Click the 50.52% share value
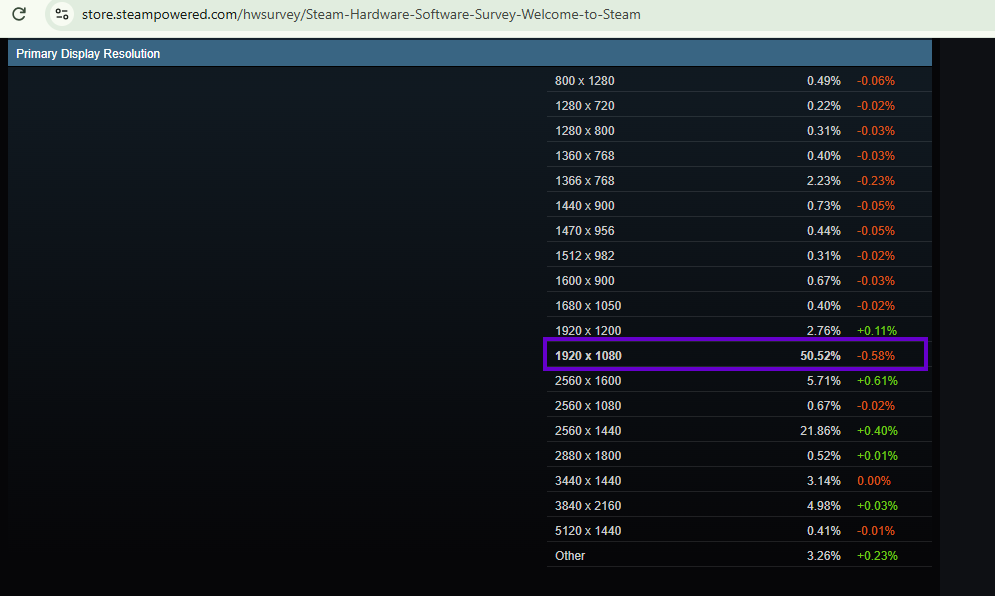 tap(820, 355)
